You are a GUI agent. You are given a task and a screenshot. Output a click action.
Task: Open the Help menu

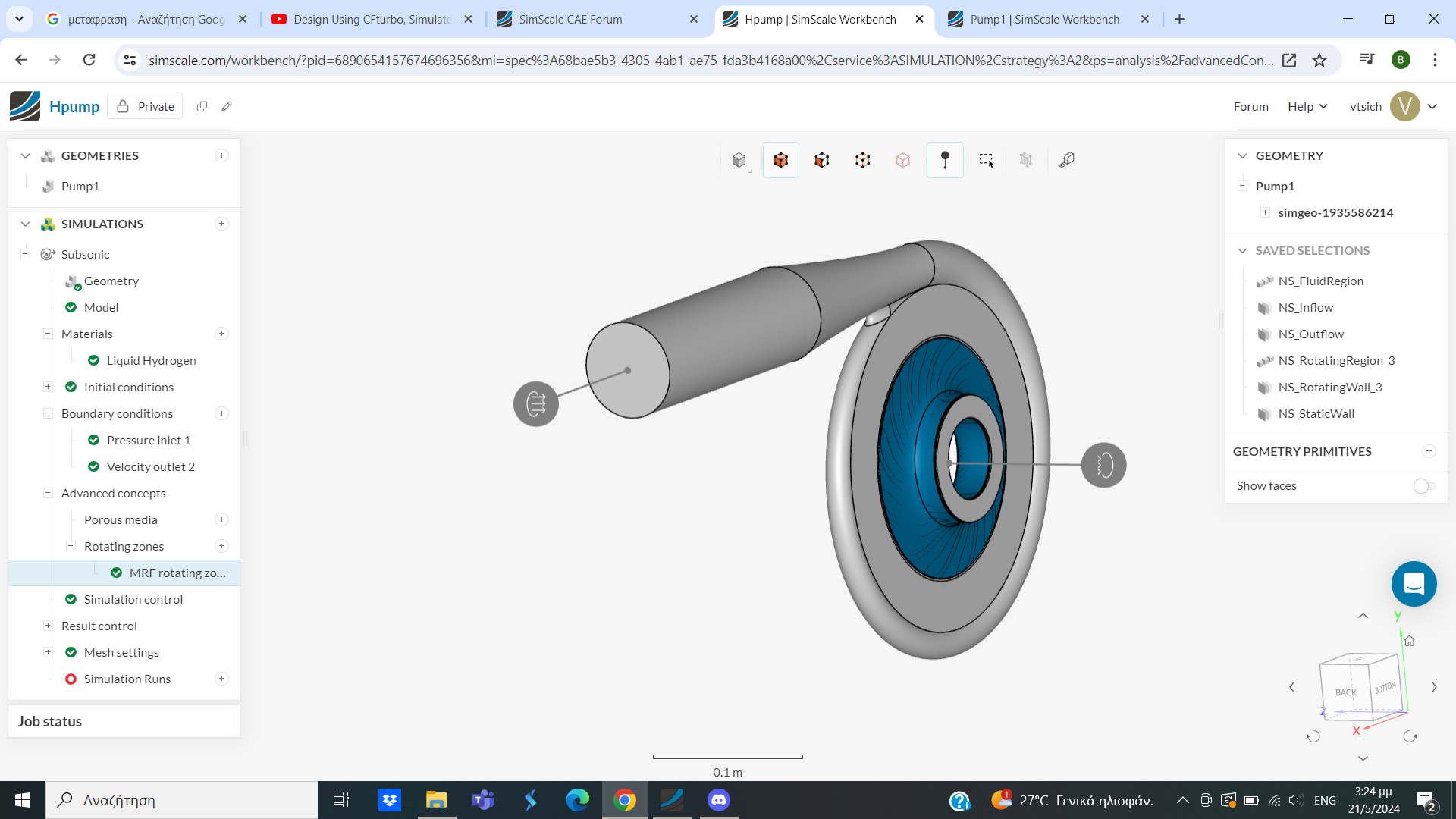coord(1306,106)
